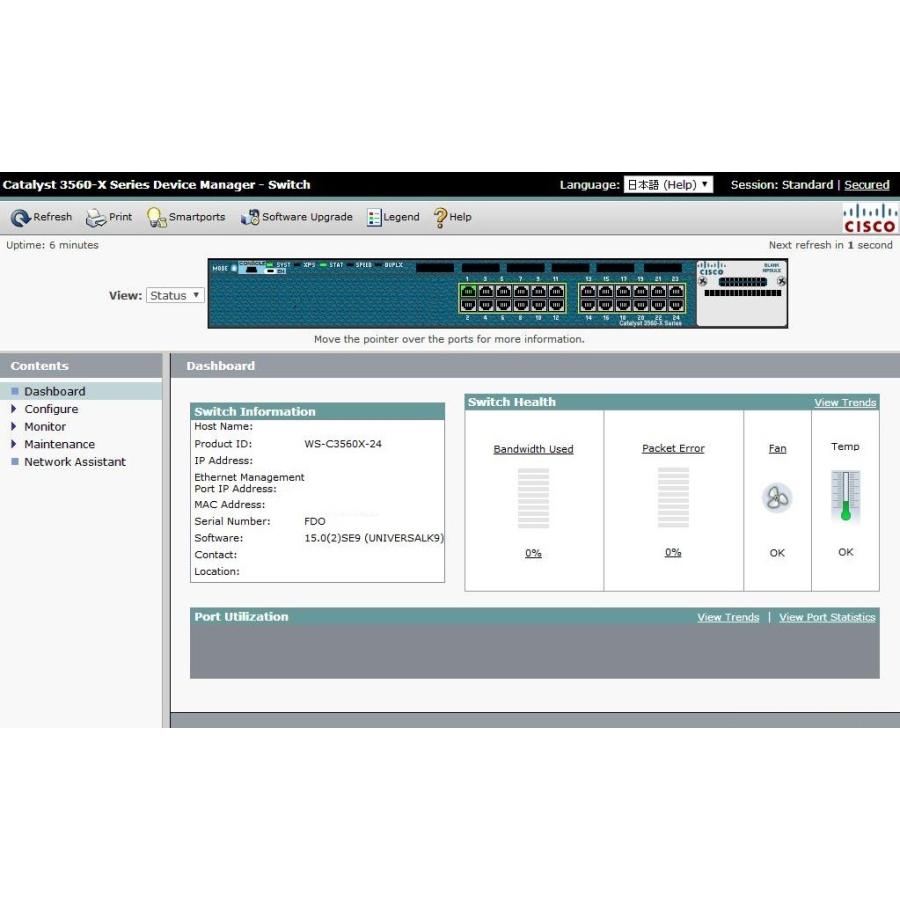Click the temperature thermometer gauge
Image resolution: width=900 pixels, height=900 pixels.
pyautogui.click(x=845, y=497)
